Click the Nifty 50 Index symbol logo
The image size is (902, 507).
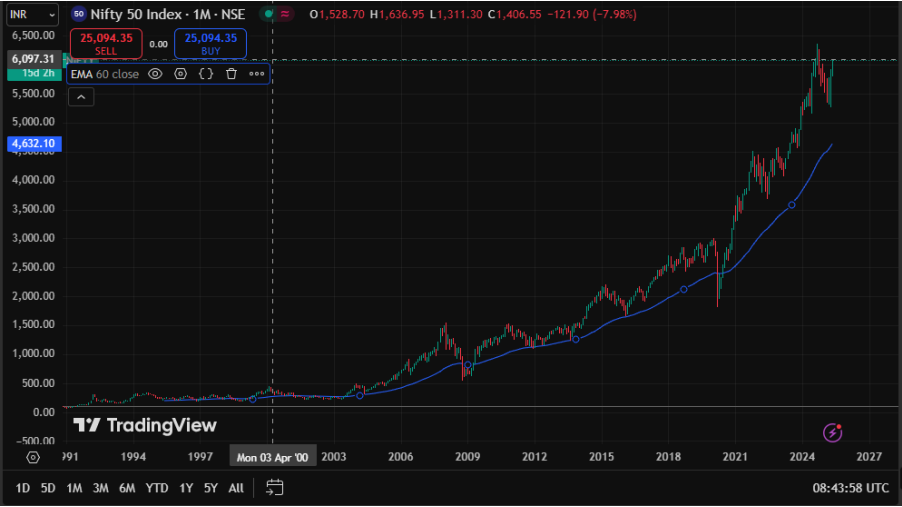click(78, 15)
